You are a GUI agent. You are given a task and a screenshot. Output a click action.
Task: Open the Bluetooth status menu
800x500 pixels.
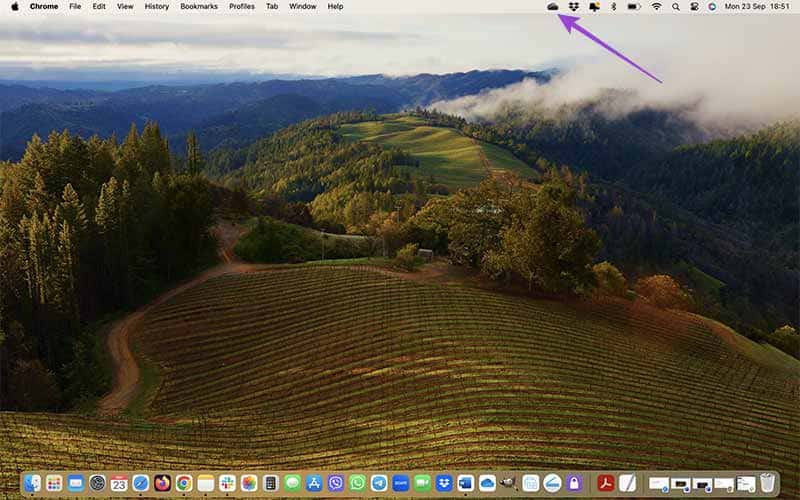pos(614,7)
